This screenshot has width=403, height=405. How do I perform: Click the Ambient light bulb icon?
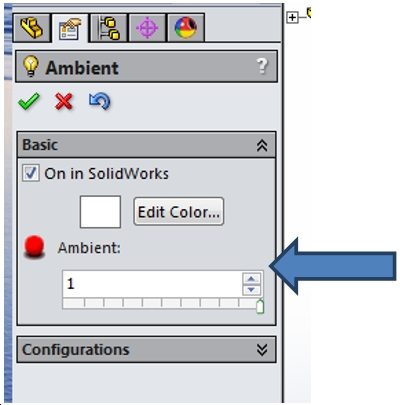click(31, 66)
